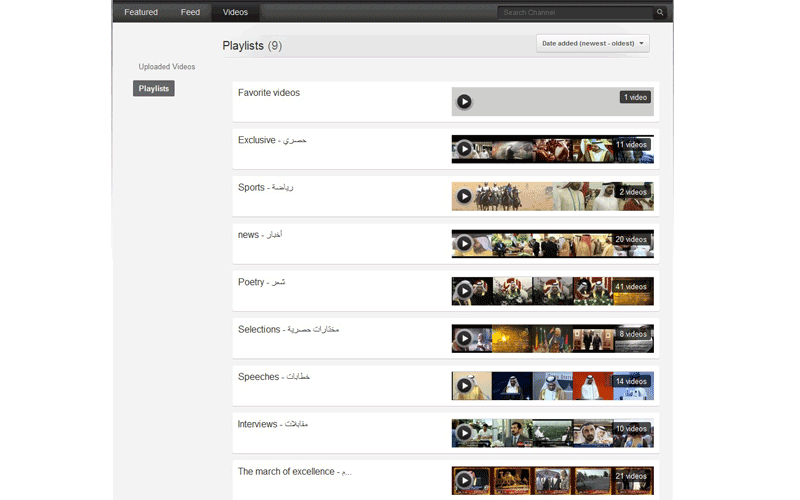The height and width of the screenshot is (500, 800).
Task: Play the Selections playlist
Action: pos(464,338)
